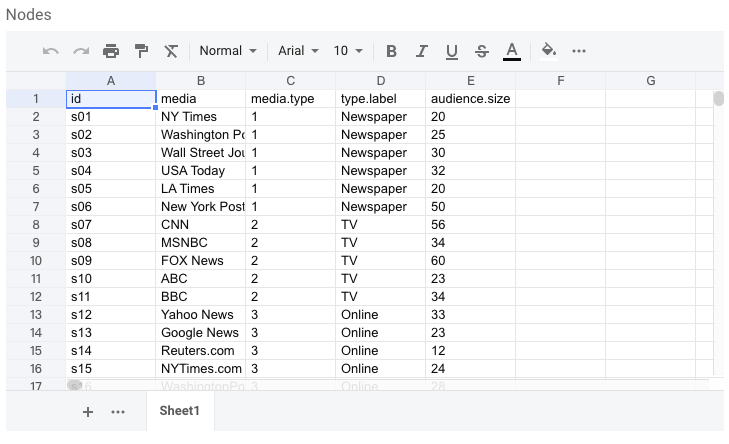Click the Print icon

[111, 51]
